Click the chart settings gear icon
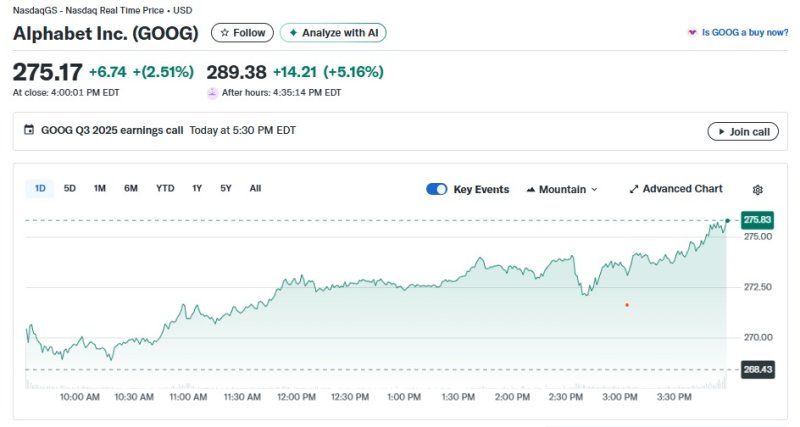Screen dimensions: 800x427 (757, 189)
